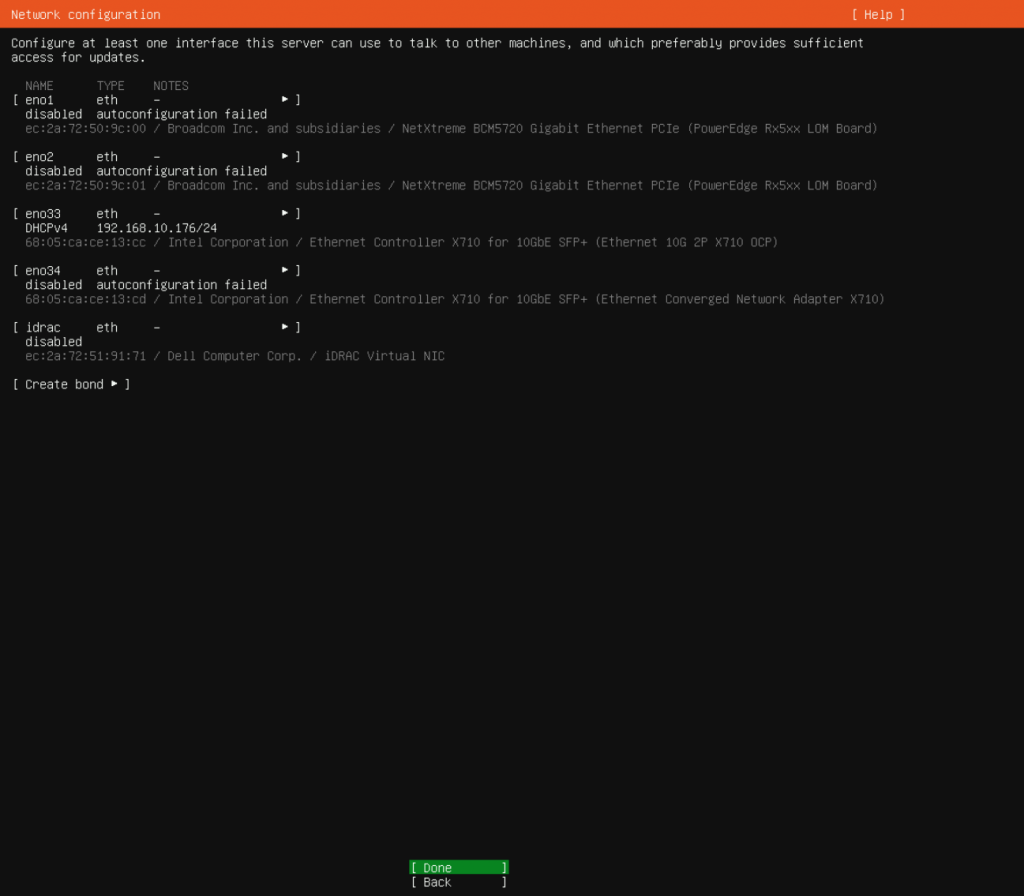The height and width of the screenshot is (896, 1024).
Task: Go Back to the previous screen
Action: coord(458,882)
